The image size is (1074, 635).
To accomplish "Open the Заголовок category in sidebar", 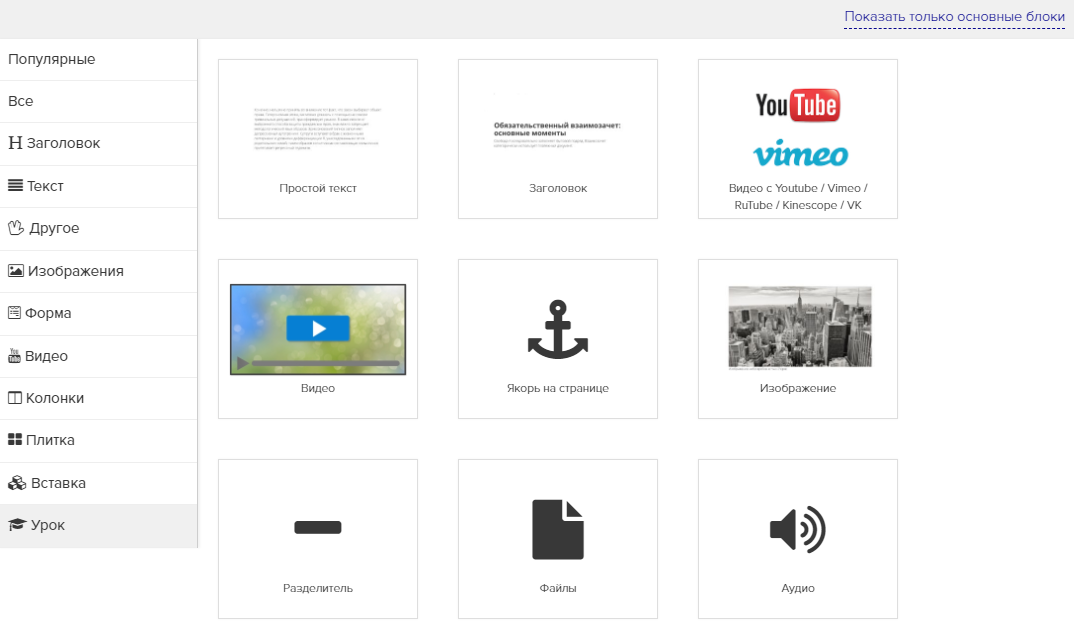I will click(63, 143).
